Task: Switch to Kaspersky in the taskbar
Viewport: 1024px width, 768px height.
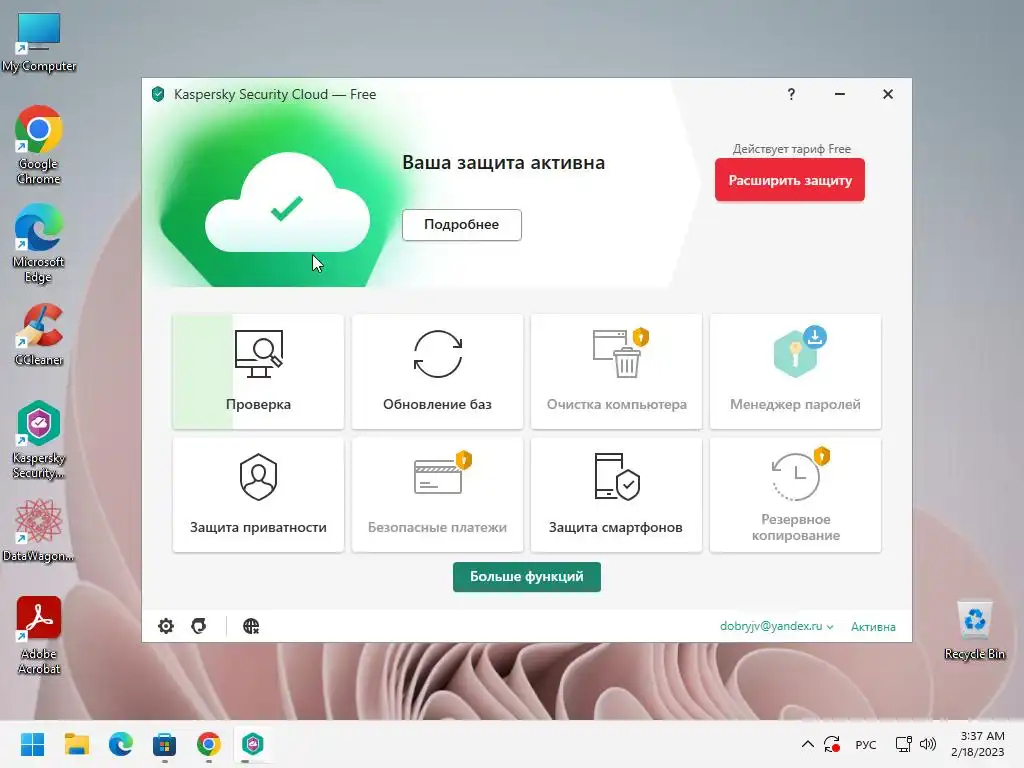Action: 253,744
